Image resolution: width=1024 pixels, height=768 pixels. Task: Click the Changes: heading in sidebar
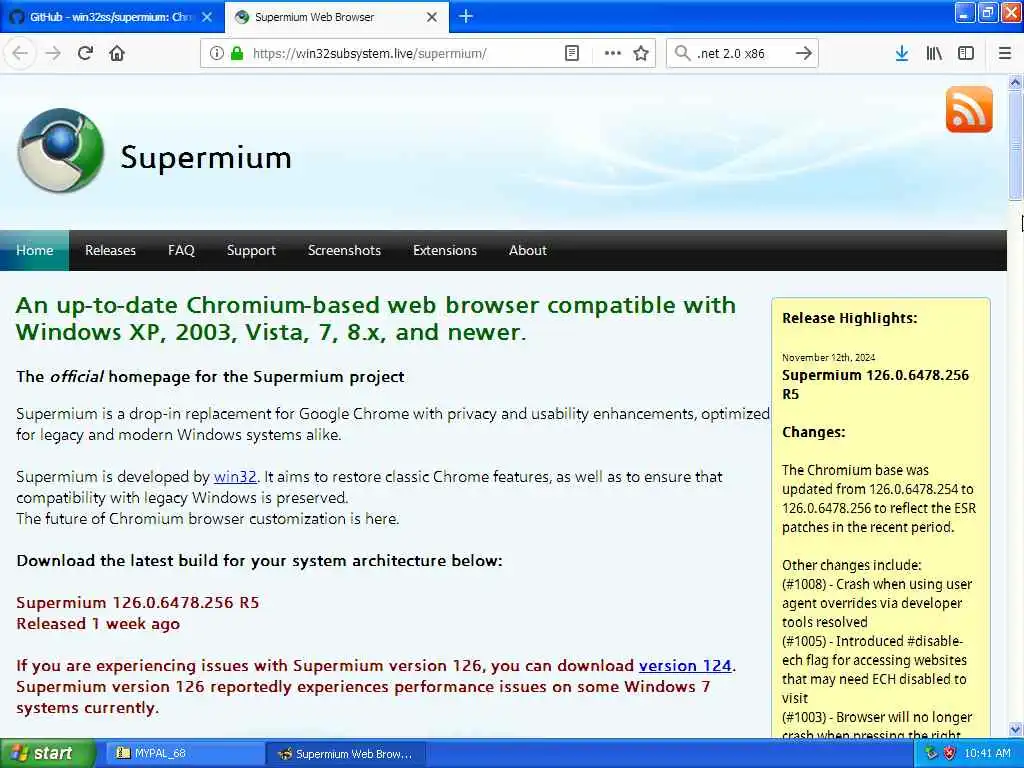coord(814,432)
